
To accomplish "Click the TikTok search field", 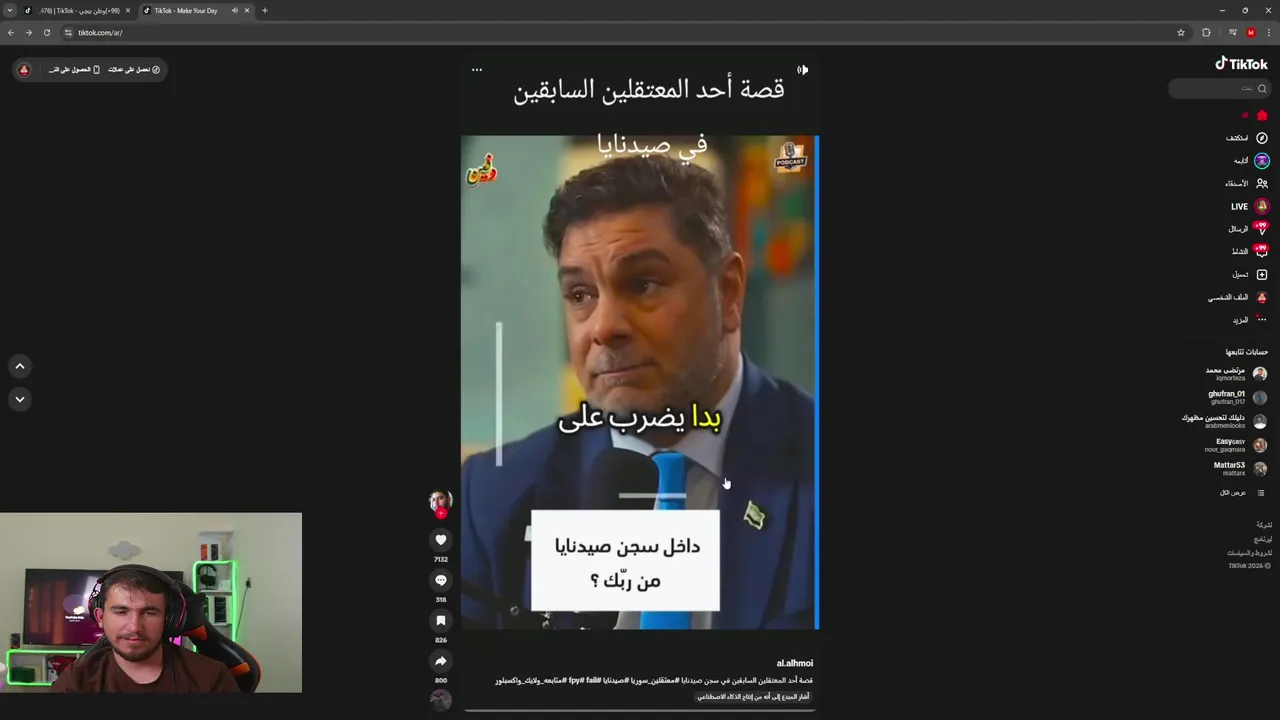I will point(1218,89).
